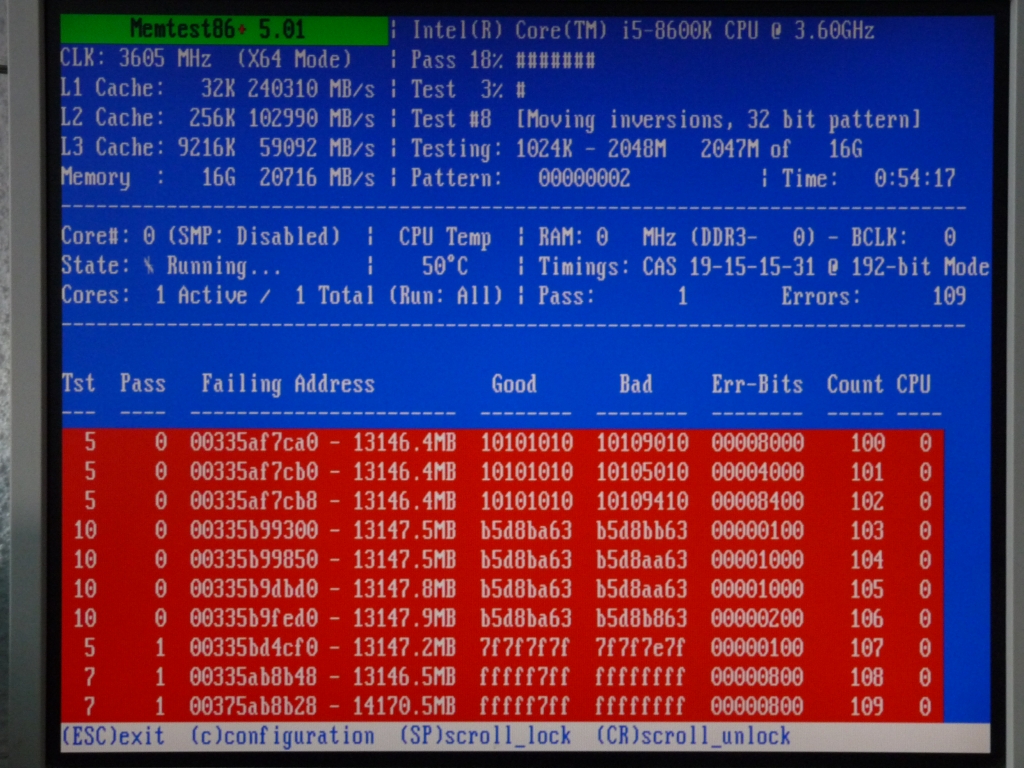Click failing address 00335b9dbd0

point(254,588)
